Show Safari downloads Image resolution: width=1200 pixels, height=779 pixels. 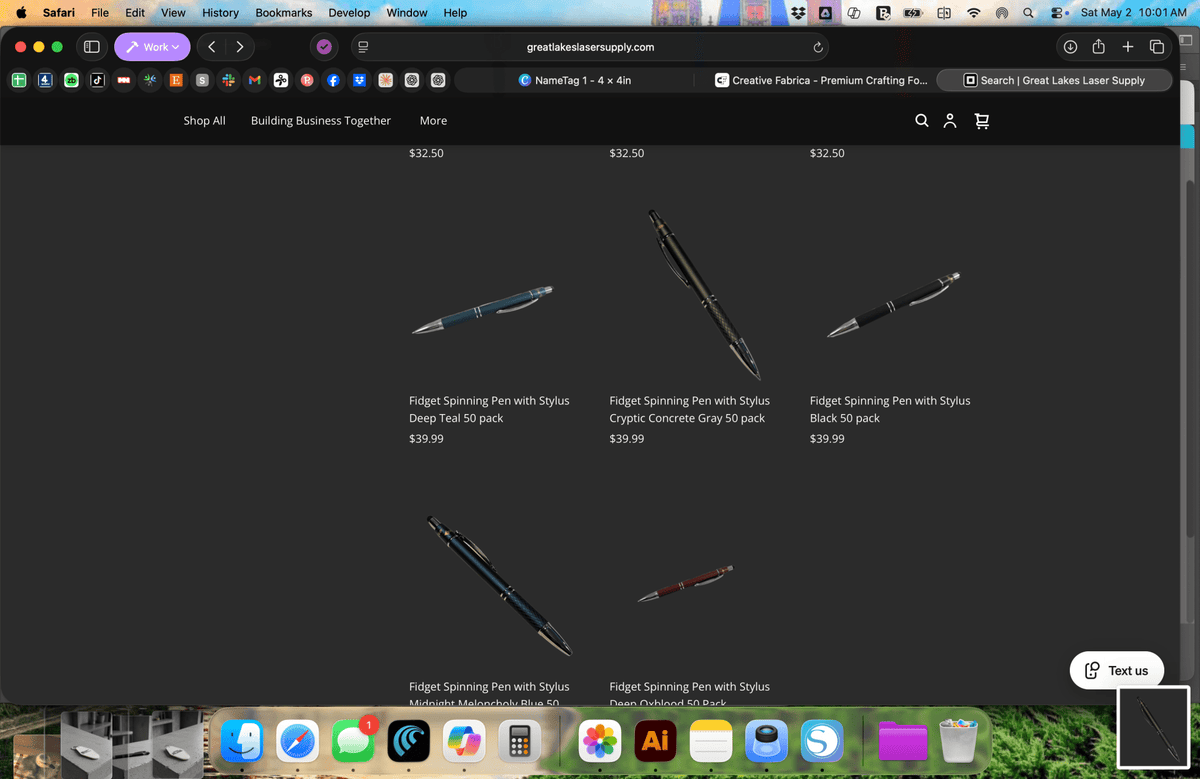pos(1070,47)
